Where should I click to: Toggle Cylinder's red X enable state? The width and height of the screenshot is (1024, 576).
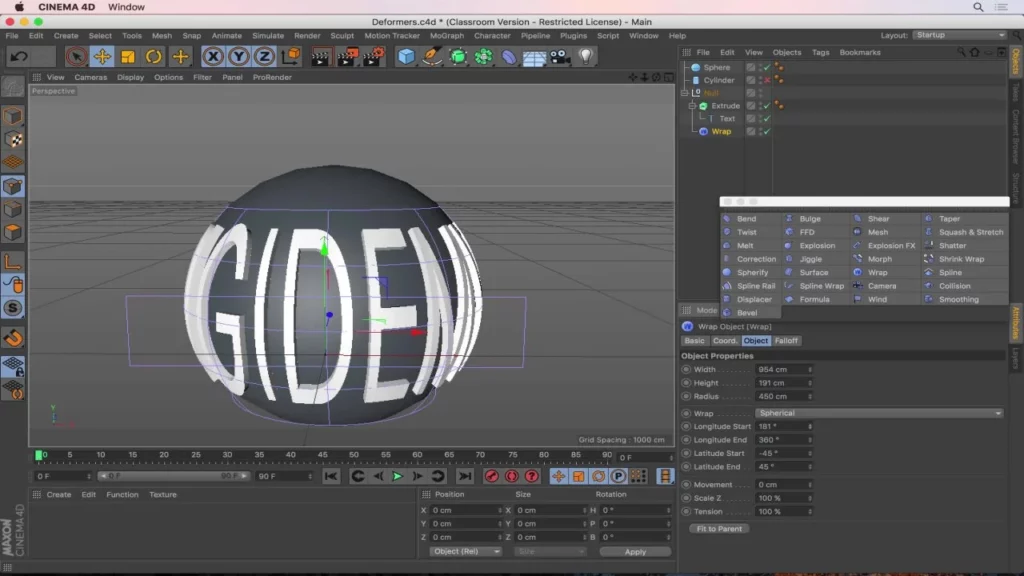(x=767, y=80)
